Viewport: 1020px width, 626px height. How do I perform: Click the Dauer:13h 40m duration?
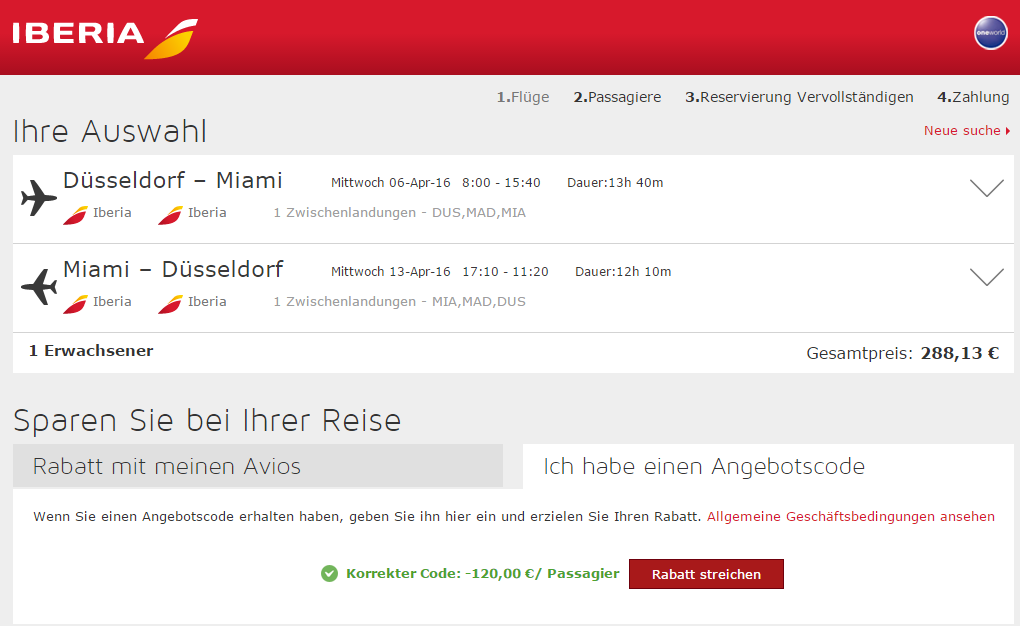(615, 183)
